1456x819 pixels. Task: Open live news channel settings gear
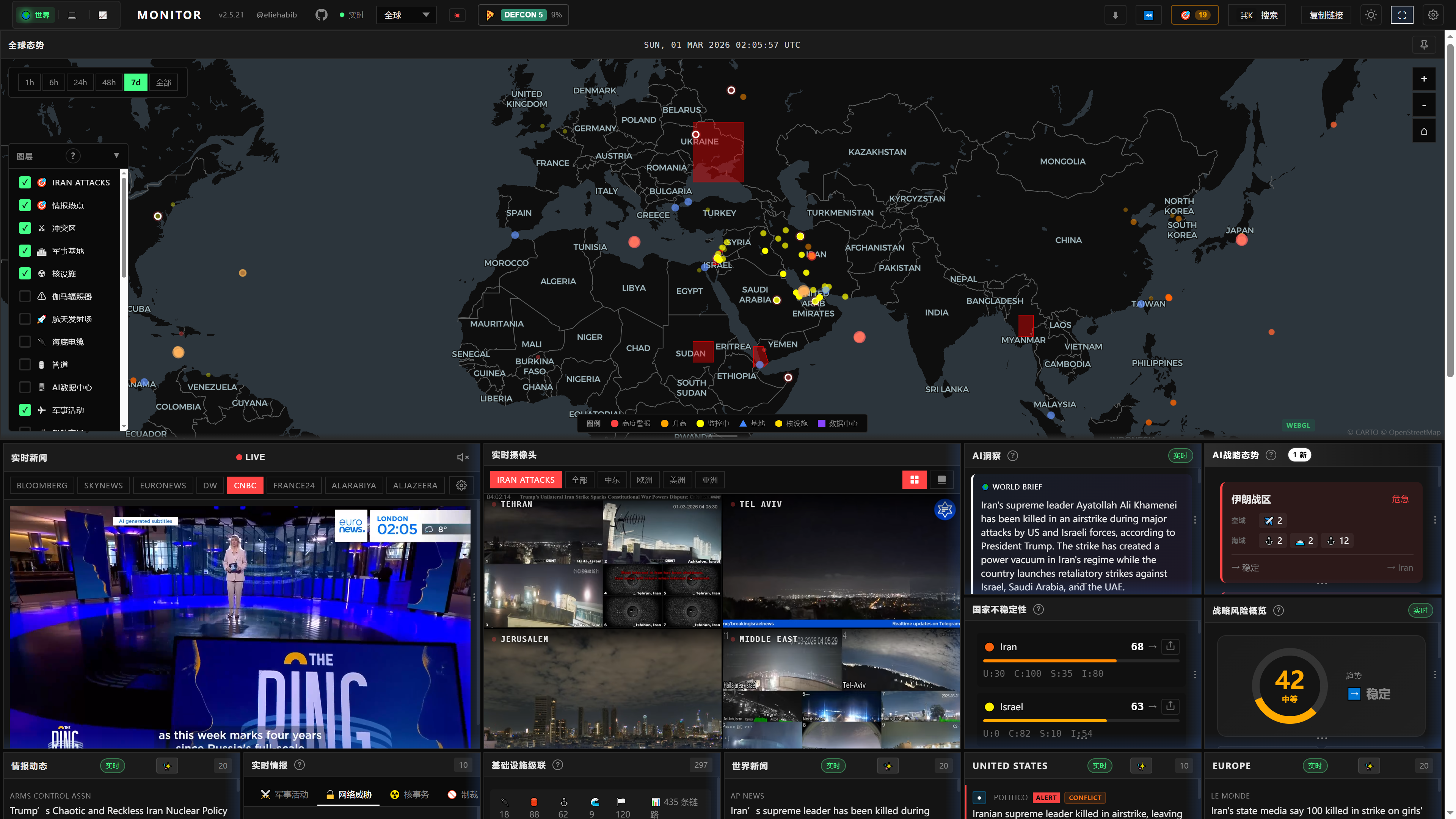(x=461, y=485)
